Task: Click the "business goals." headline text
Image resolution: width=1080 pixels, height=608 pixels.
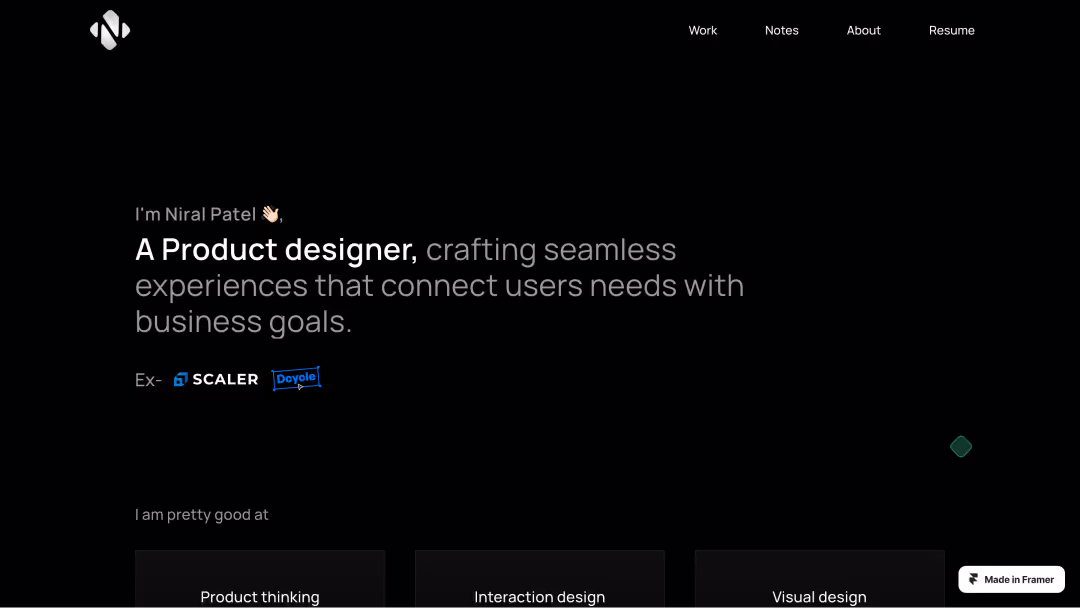Action: [243, 321]
